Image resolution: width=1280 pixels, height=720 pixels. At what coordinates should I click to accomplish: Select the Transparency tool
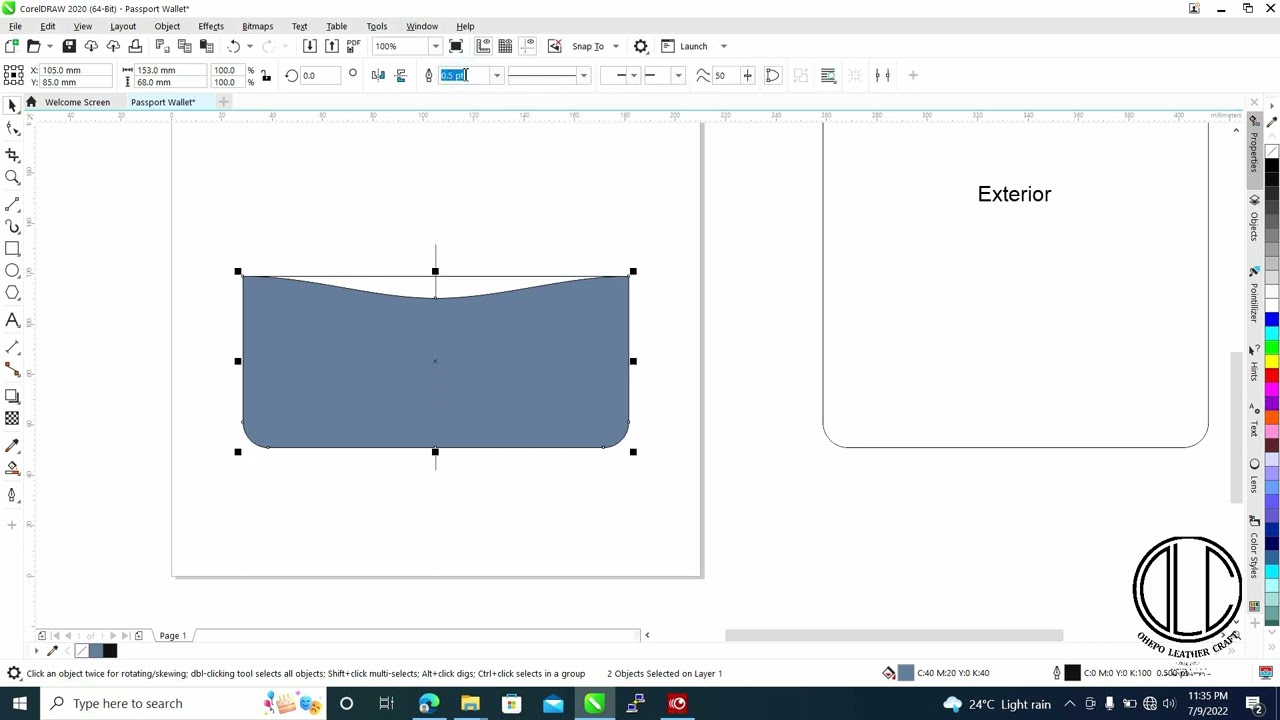coord(12,419)
